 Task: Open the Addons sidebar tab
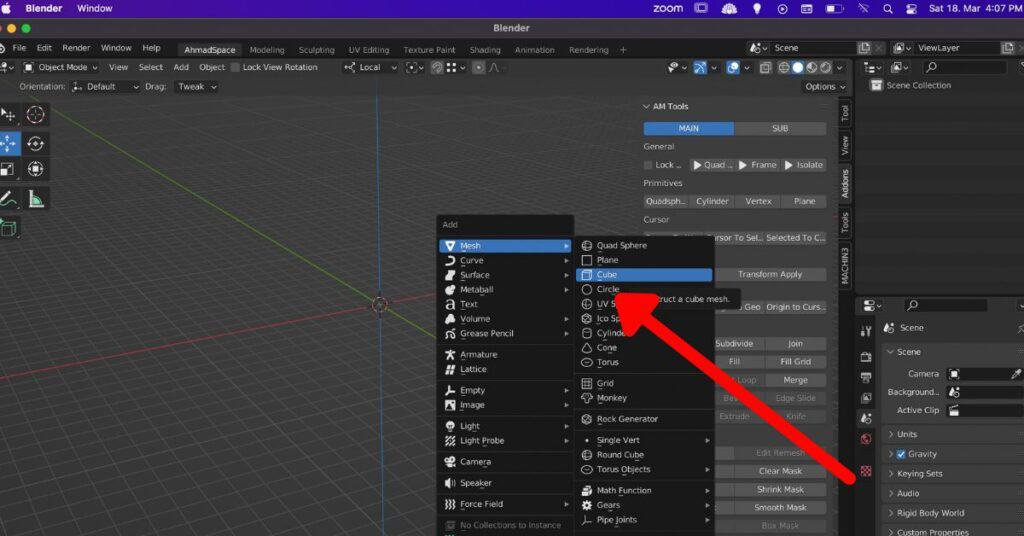[845, 183]
